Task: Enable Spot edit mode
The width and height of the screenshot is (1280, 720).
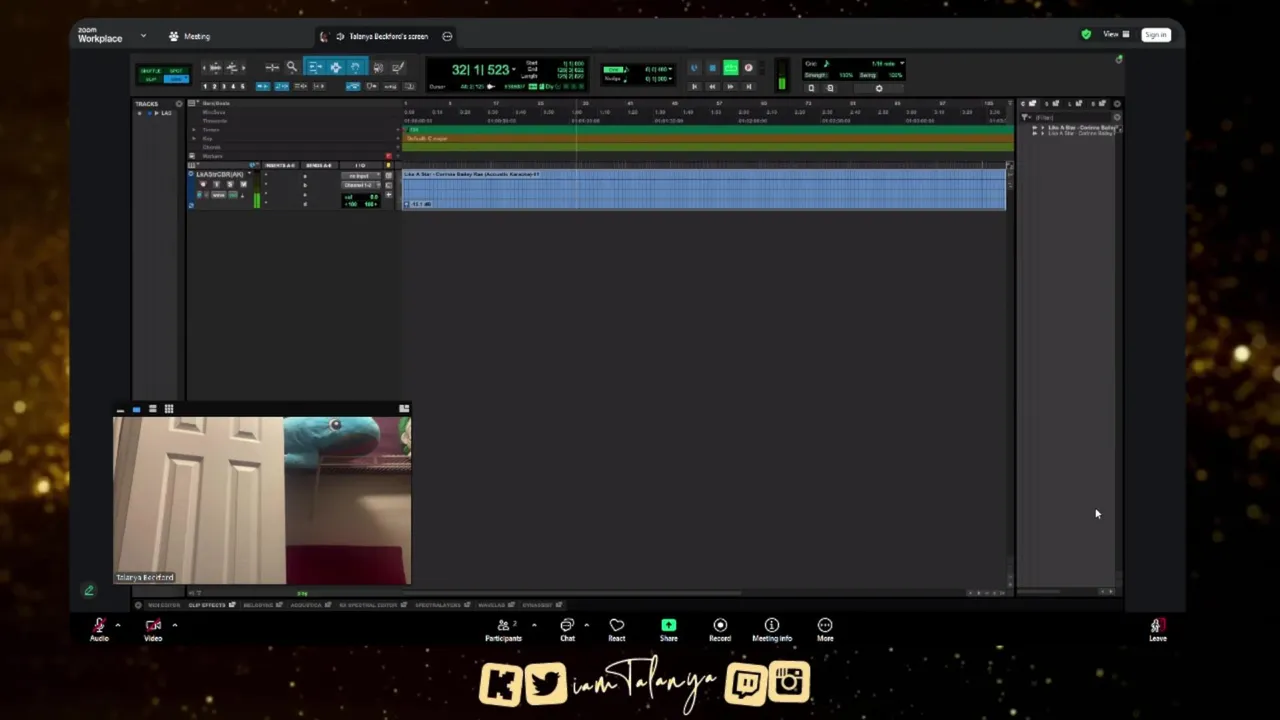Action: pos(176,71)
